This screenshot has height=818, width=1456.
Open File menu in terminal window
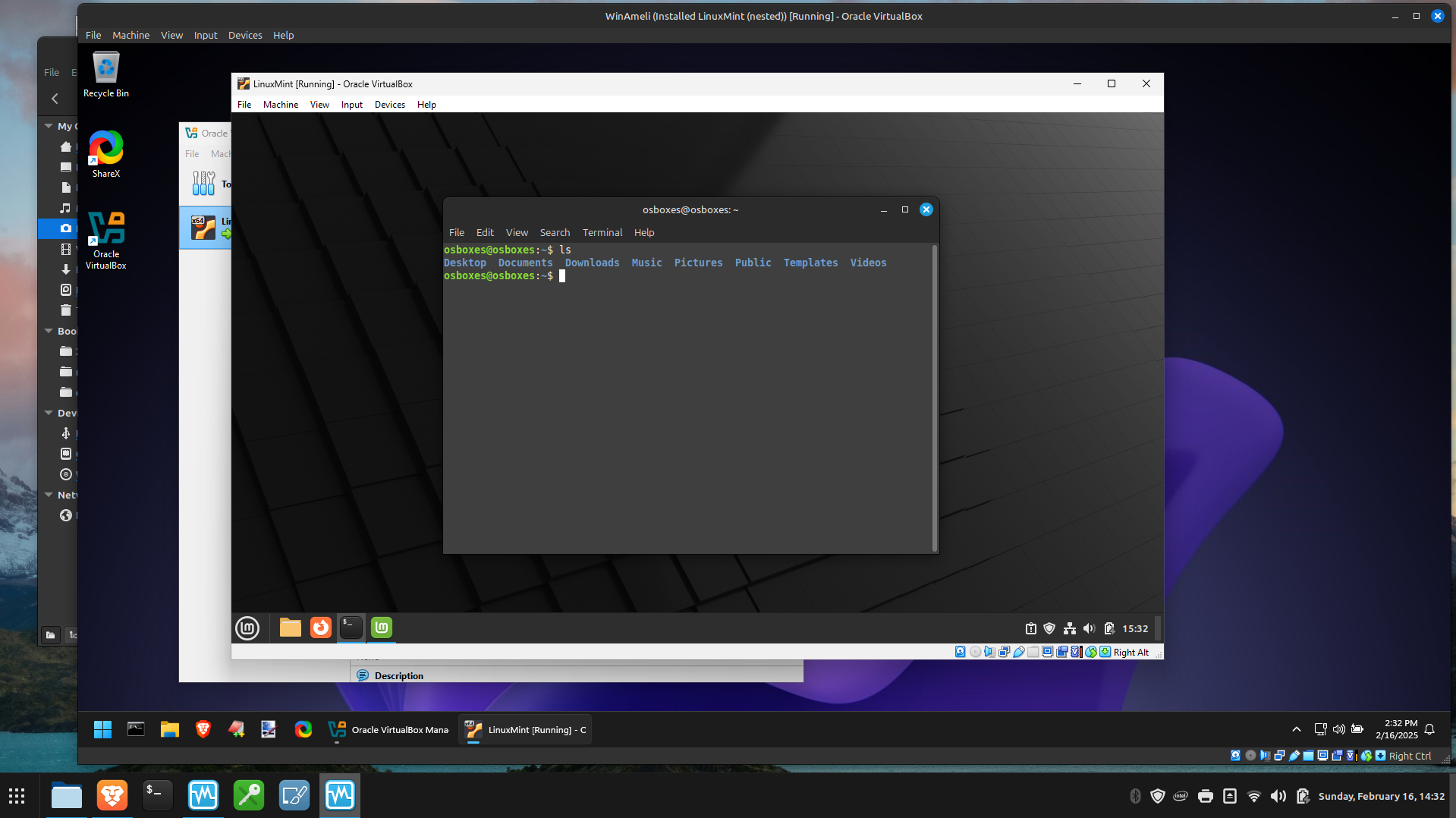click(457, 232)
